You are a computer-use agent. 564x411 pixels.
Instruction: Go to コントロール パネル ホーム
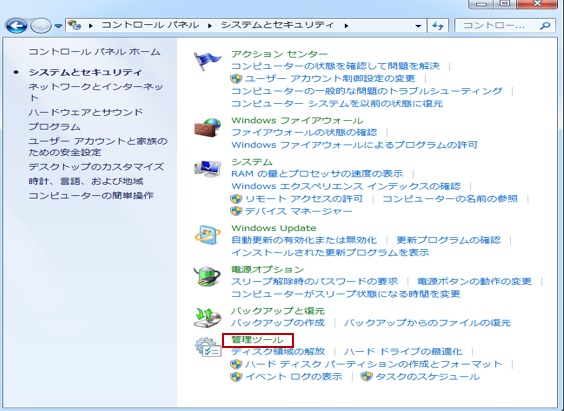(94, 52)
